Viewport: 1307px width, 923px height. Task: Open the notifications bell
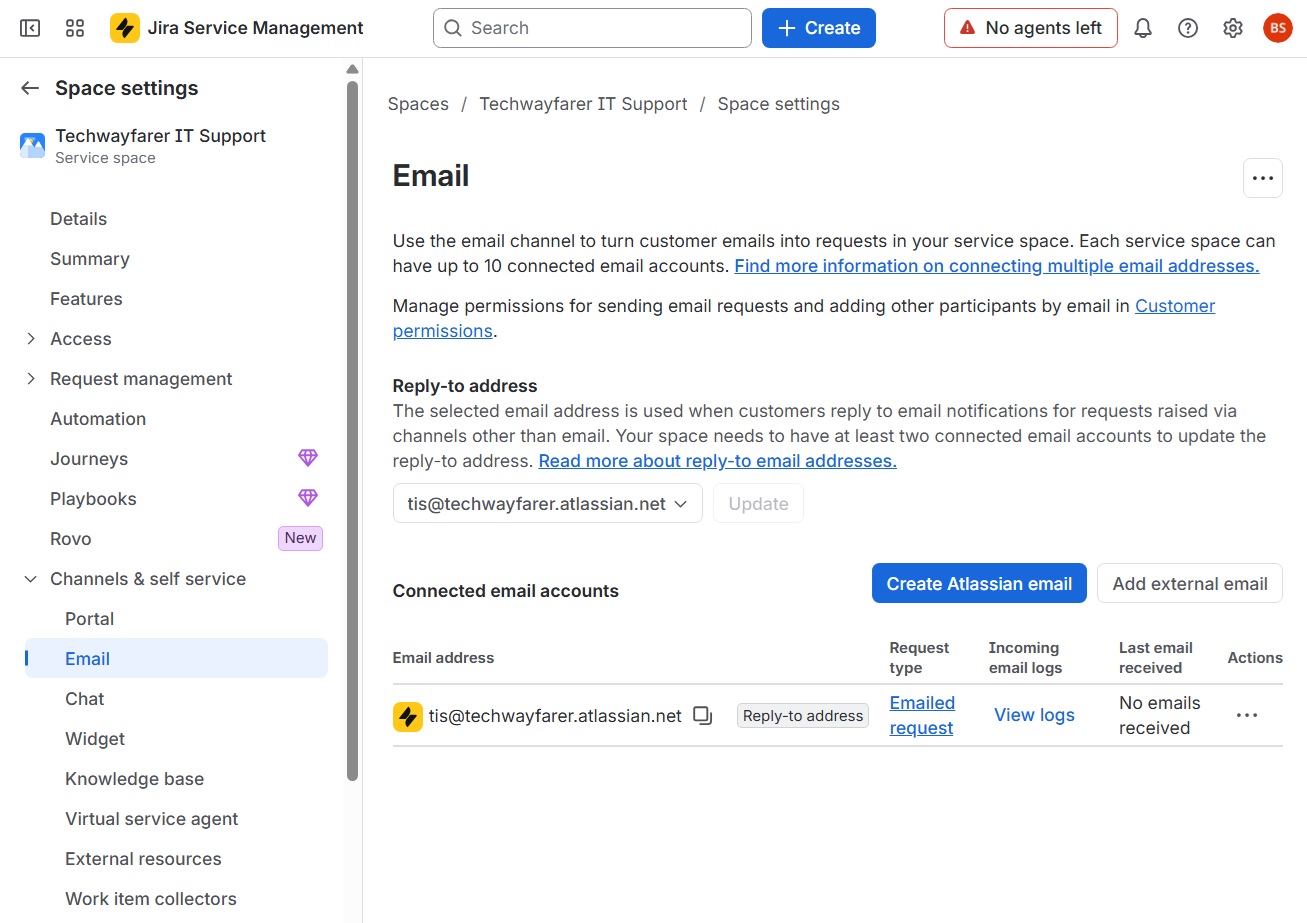[x=1143, y=28]
